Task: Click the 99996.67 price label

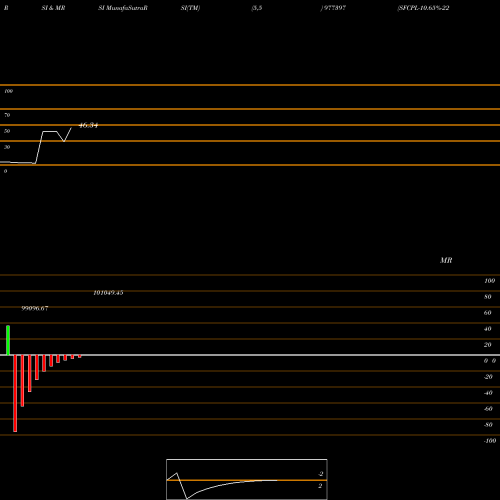Action: (x=35, y=308)
